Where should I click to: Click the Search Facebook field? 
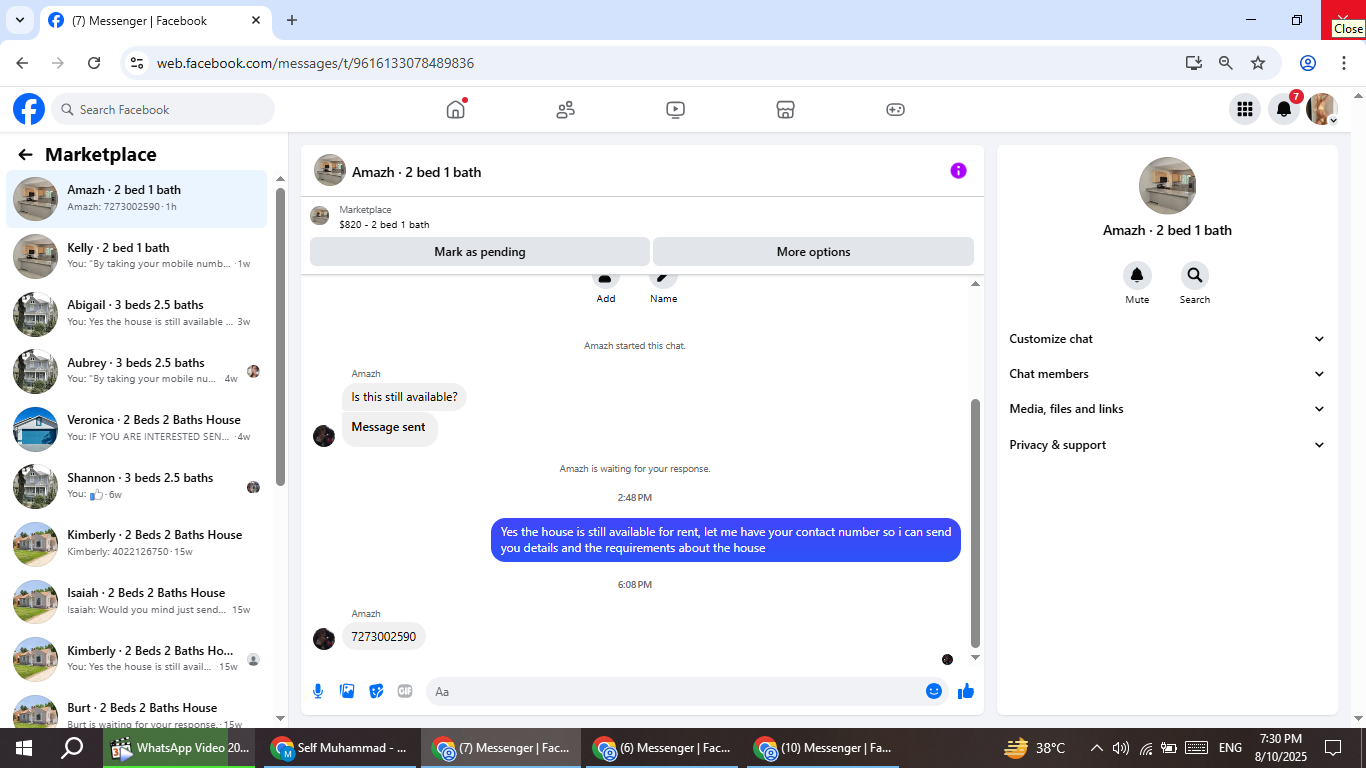click(x=163, y=109)
